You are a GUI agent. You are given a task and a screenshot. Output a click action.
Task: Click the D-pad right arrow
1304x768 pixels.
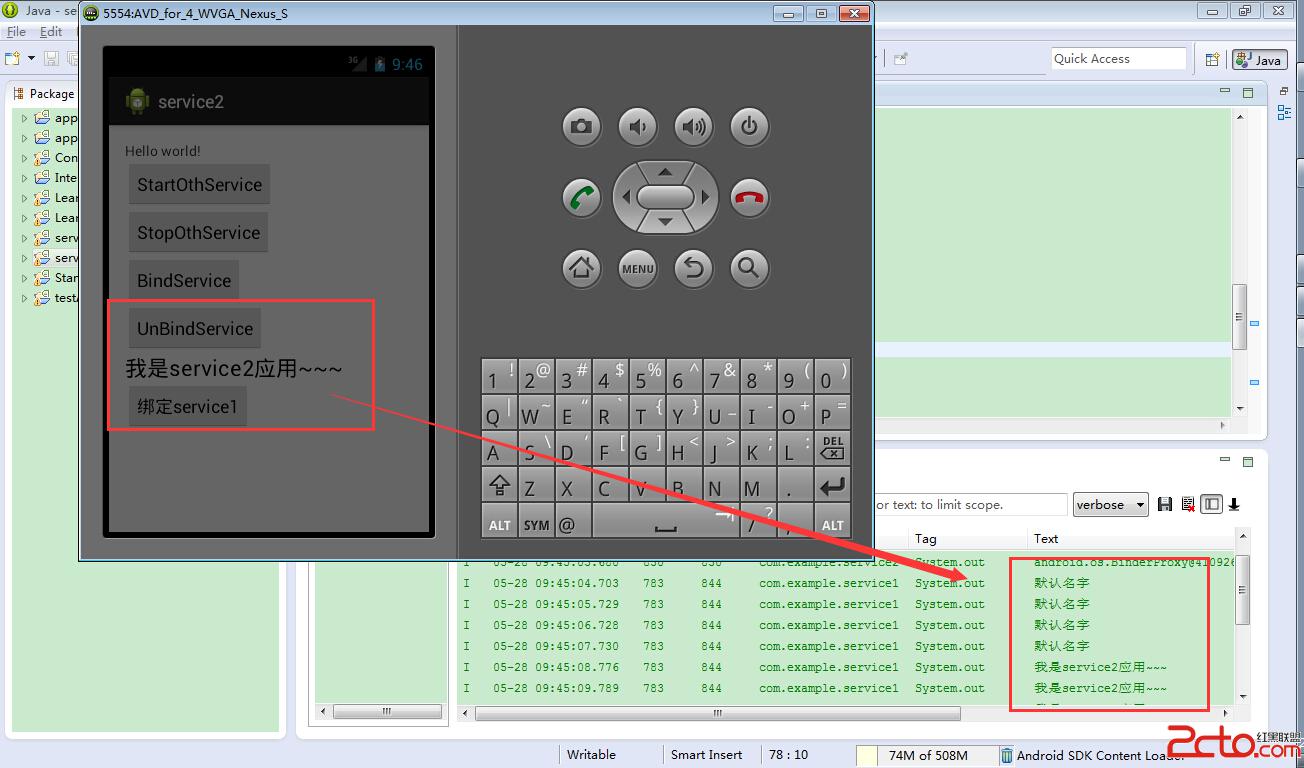point(706,197)
